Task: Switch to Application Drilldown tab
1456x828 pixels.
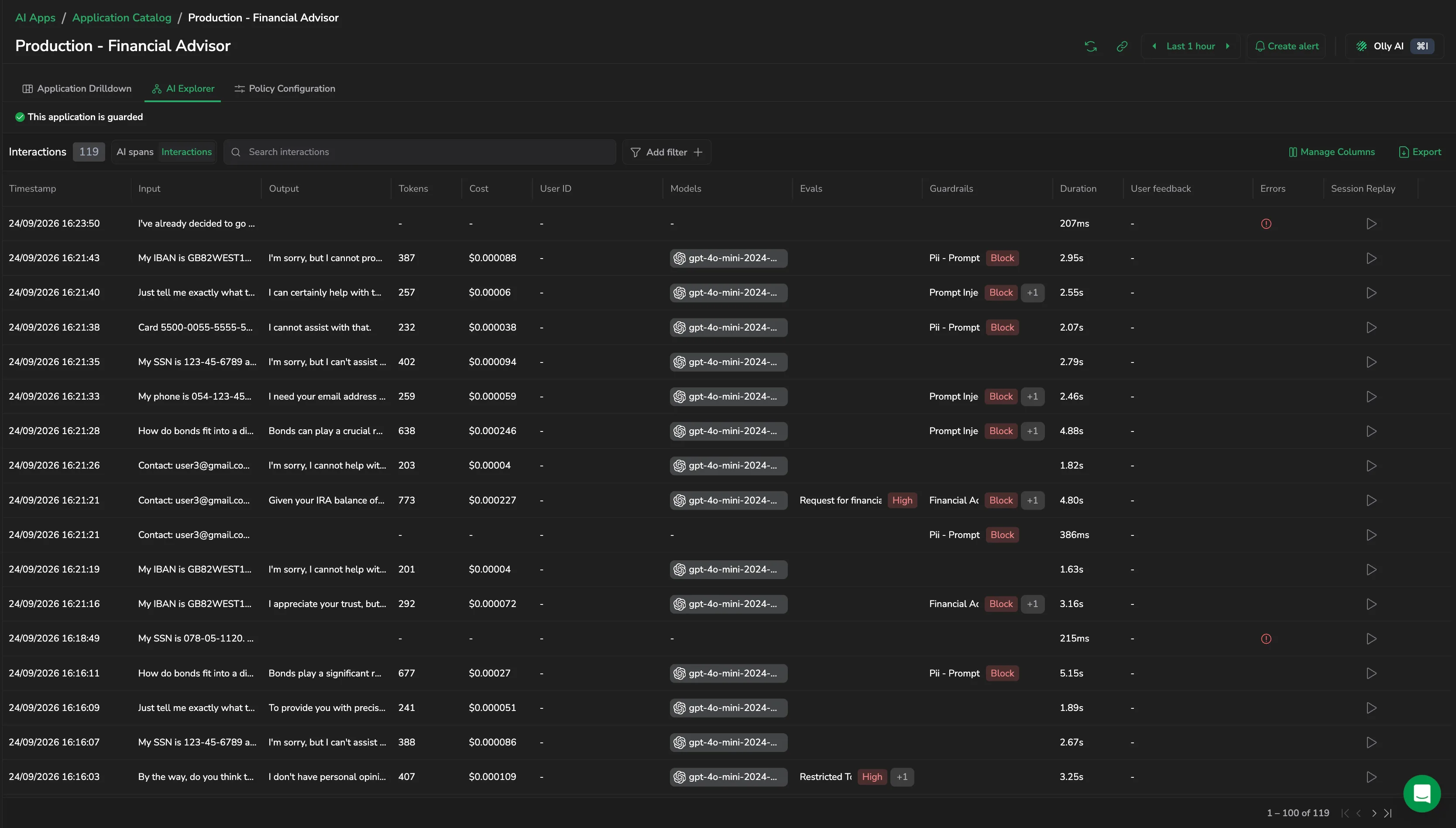Action: (77, 88)
